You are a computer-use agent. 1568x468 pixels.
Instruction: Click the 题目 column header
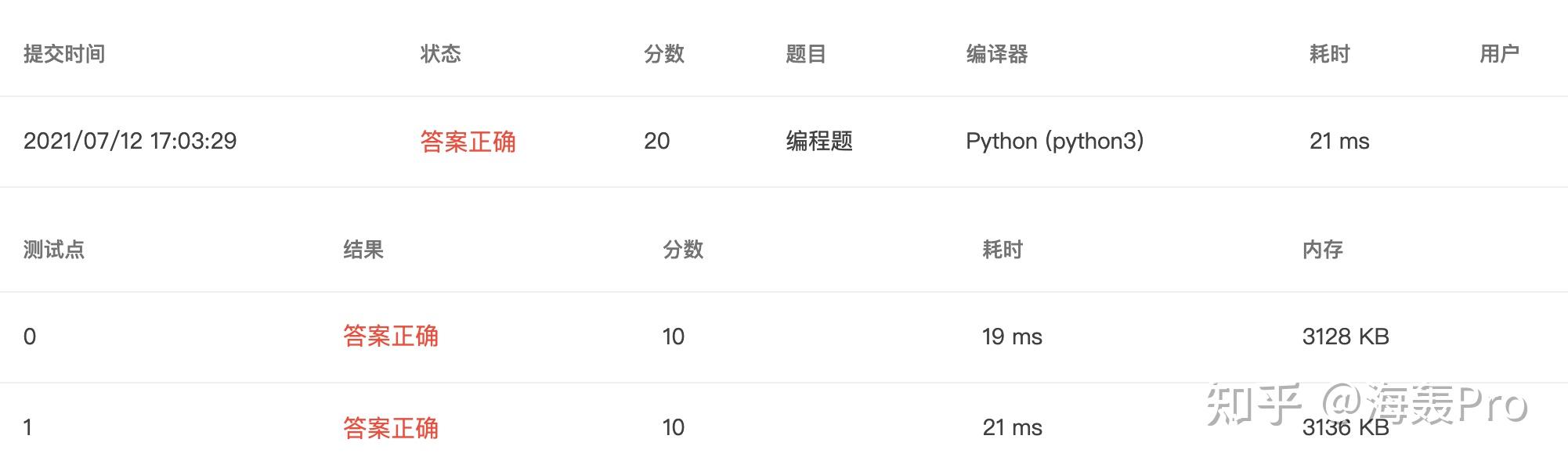pyautogui.click(x=806, y=54)
